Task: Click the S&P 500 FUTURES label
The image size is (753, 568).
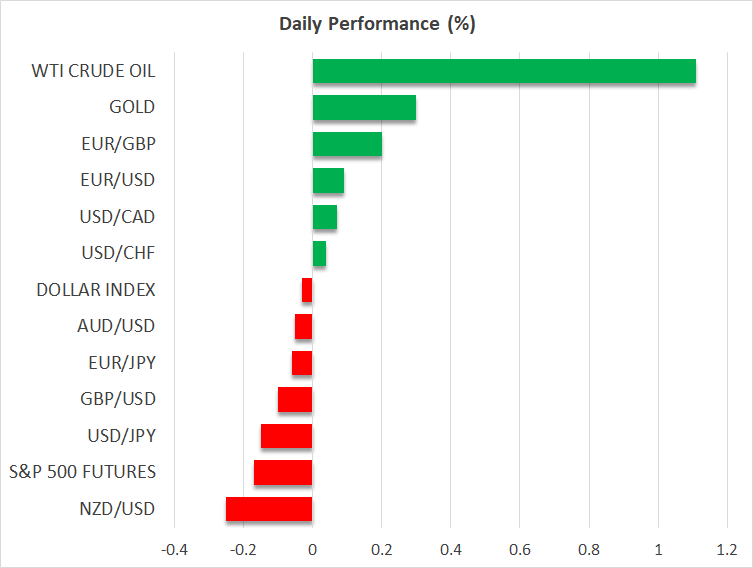Action: click(x=82, y=472)
